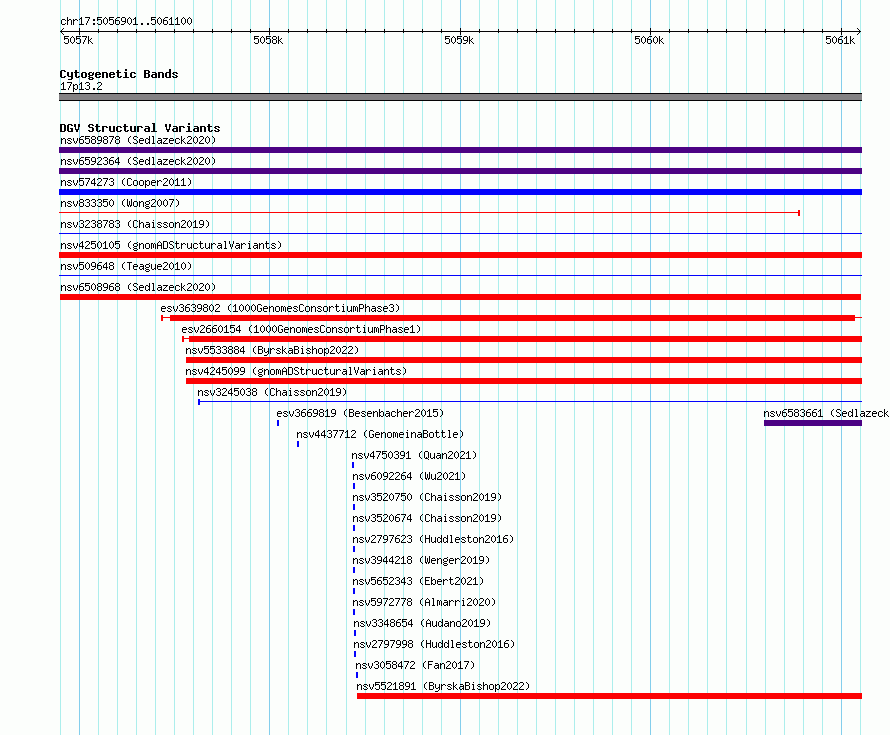Click the red bar under esv2660154
The width and height of the screenshot is (890, 735).
pos(522,339)
